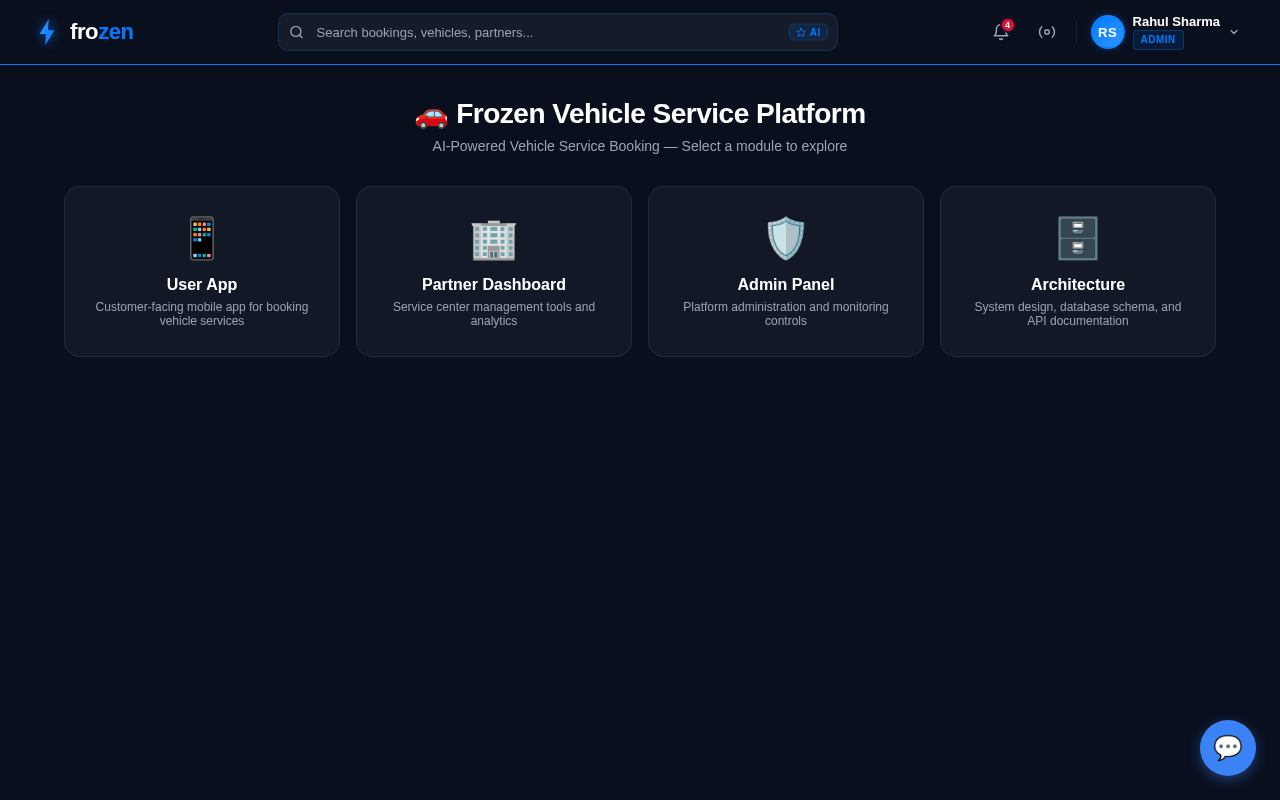
Task: Open the Partner Dashboard module
Action: click(493, 271)
